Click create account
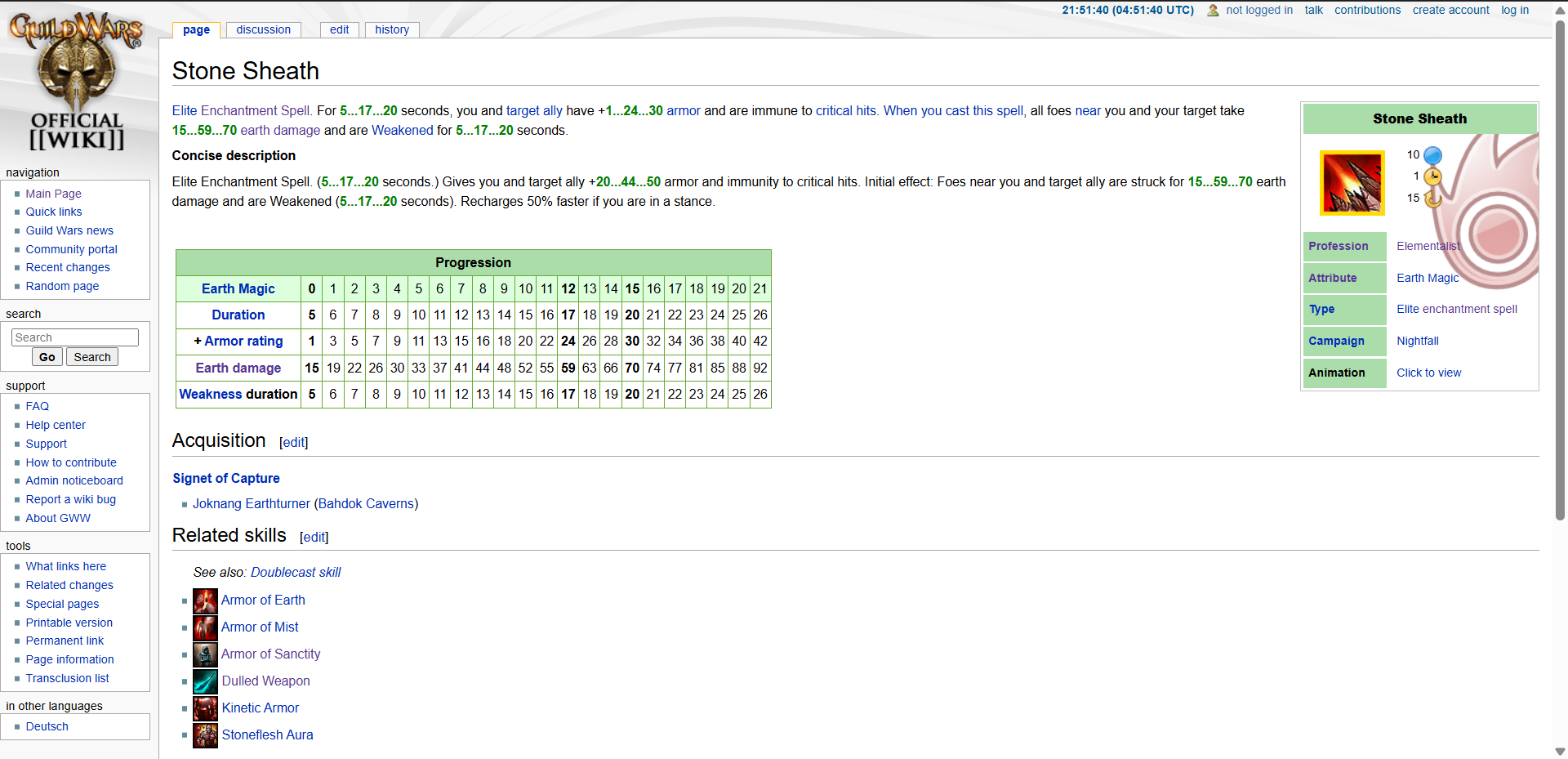Image resolution: width=1568 pixels, height=759 pixels. [x=1450, y=10]
